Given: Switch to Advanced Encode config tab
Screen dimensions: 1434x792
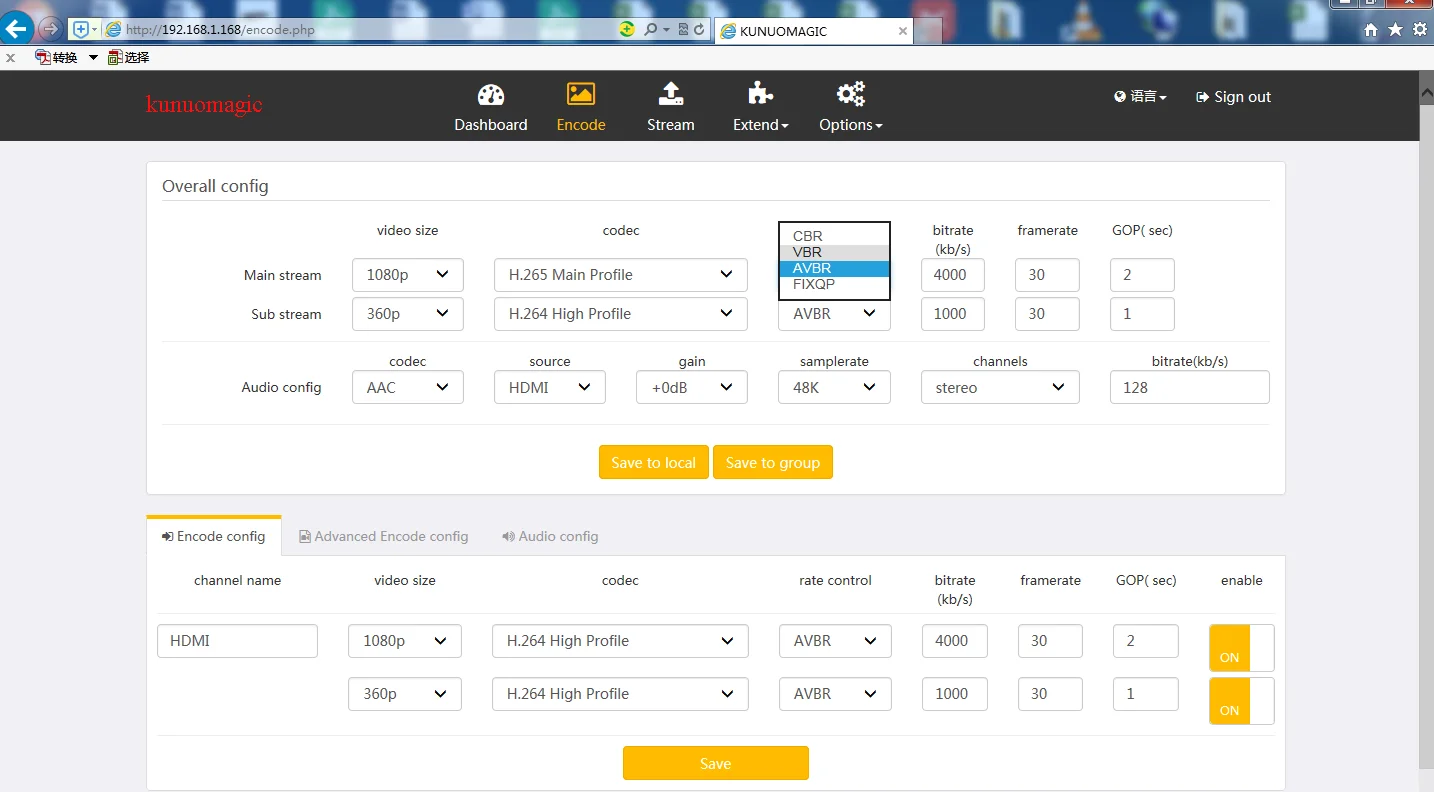Looking at the screenshot, I should (x=384, y=536).
